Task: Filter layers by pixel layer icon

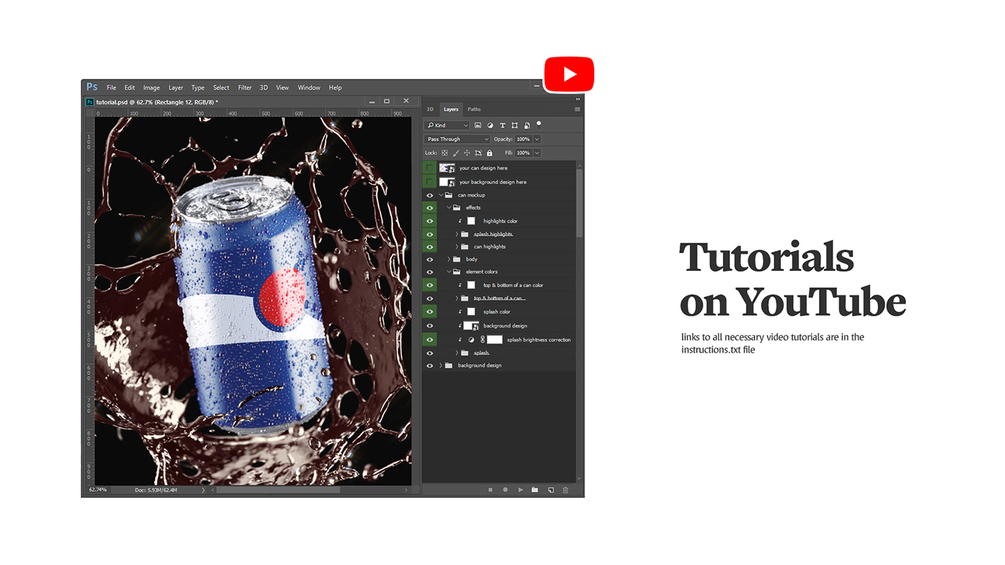Action: tap(478, 126)
